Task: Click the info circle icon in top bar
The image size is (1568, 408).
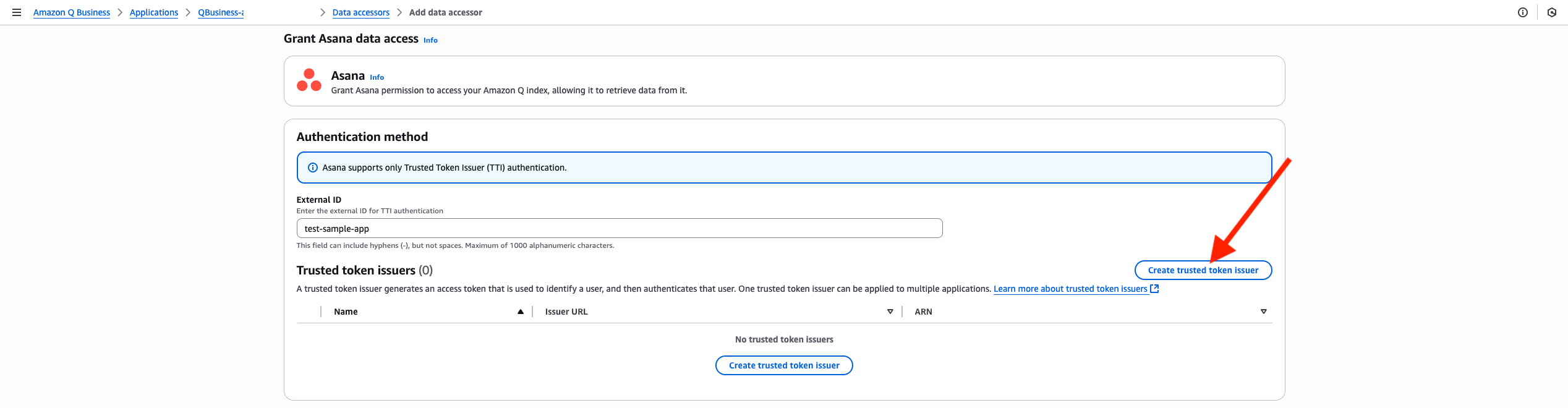Action: coord(1523,12)
